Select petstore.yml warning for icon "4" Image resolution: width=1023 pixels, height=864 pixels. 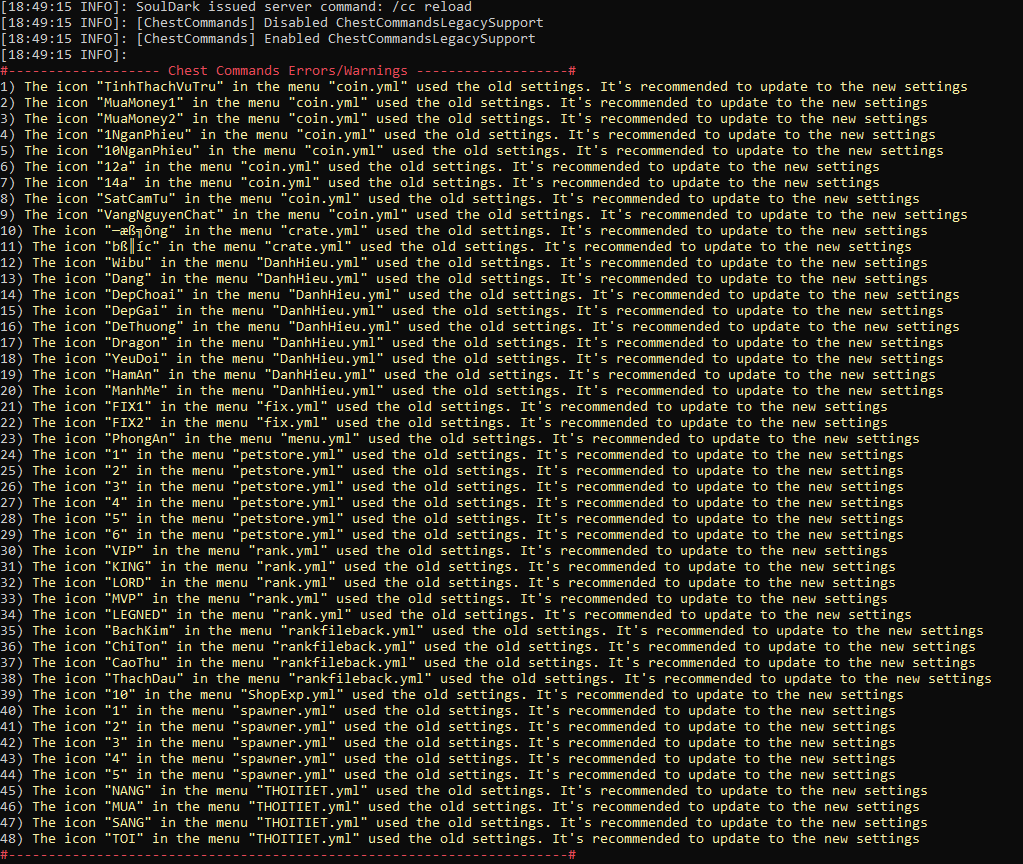(452, 502)
